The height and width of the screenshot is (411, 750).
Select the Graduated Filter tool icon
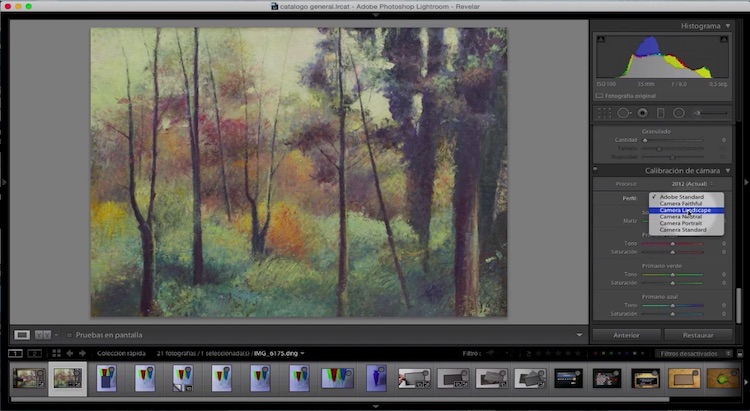coord(661,113)
